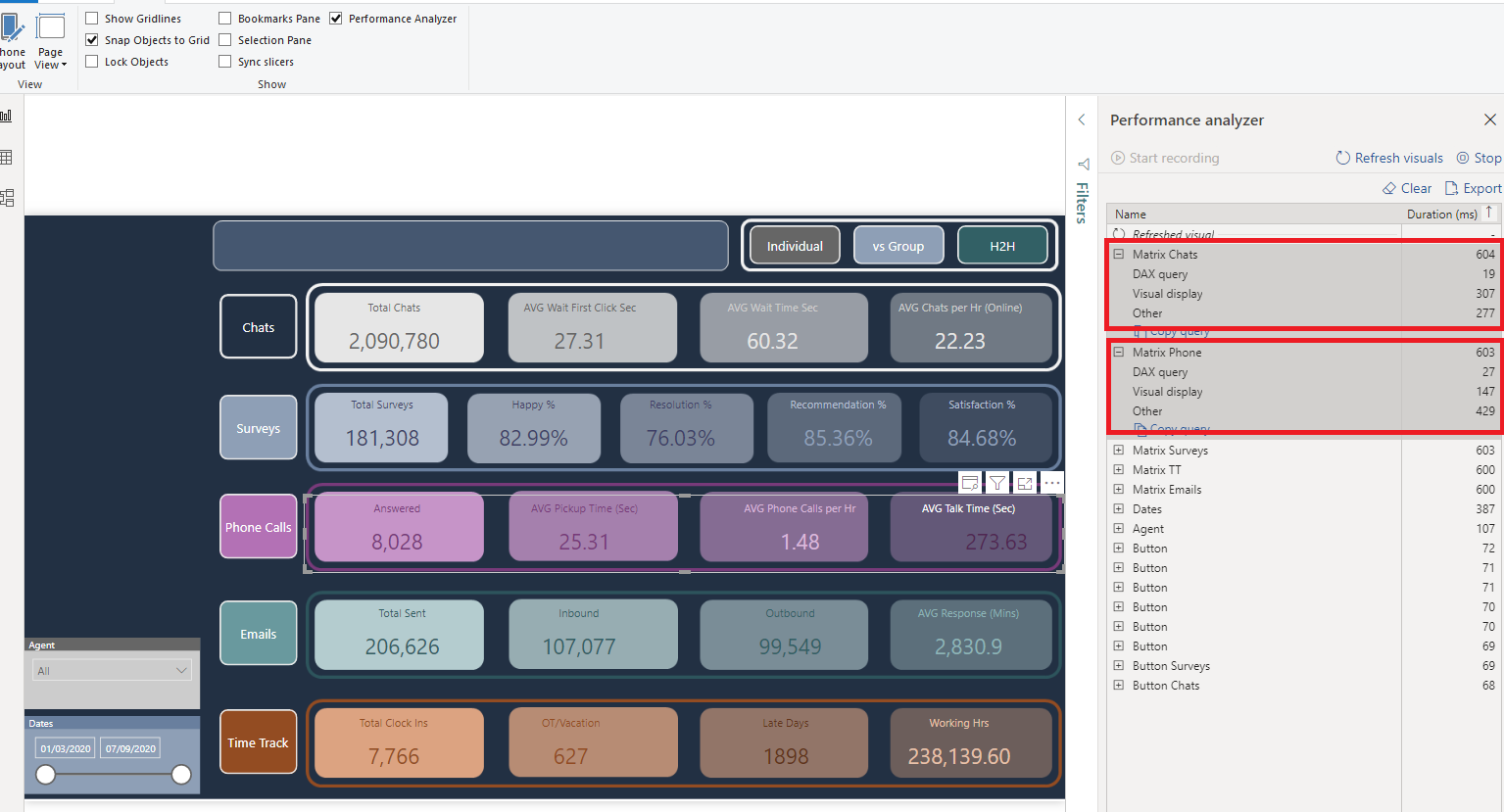
Task: Click the left handle of Dates slider
Action: coord(46,775)
